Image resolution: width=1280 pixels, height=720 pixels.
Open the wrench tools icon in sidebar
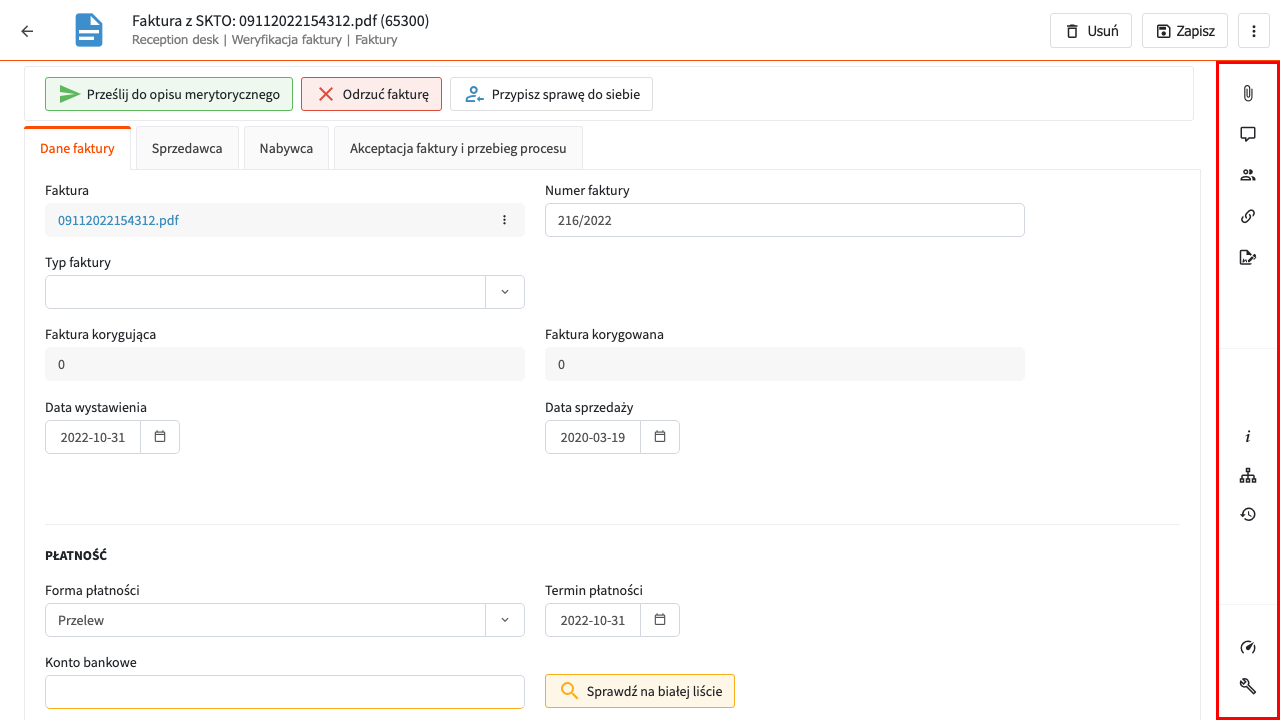coord(1248,686)
